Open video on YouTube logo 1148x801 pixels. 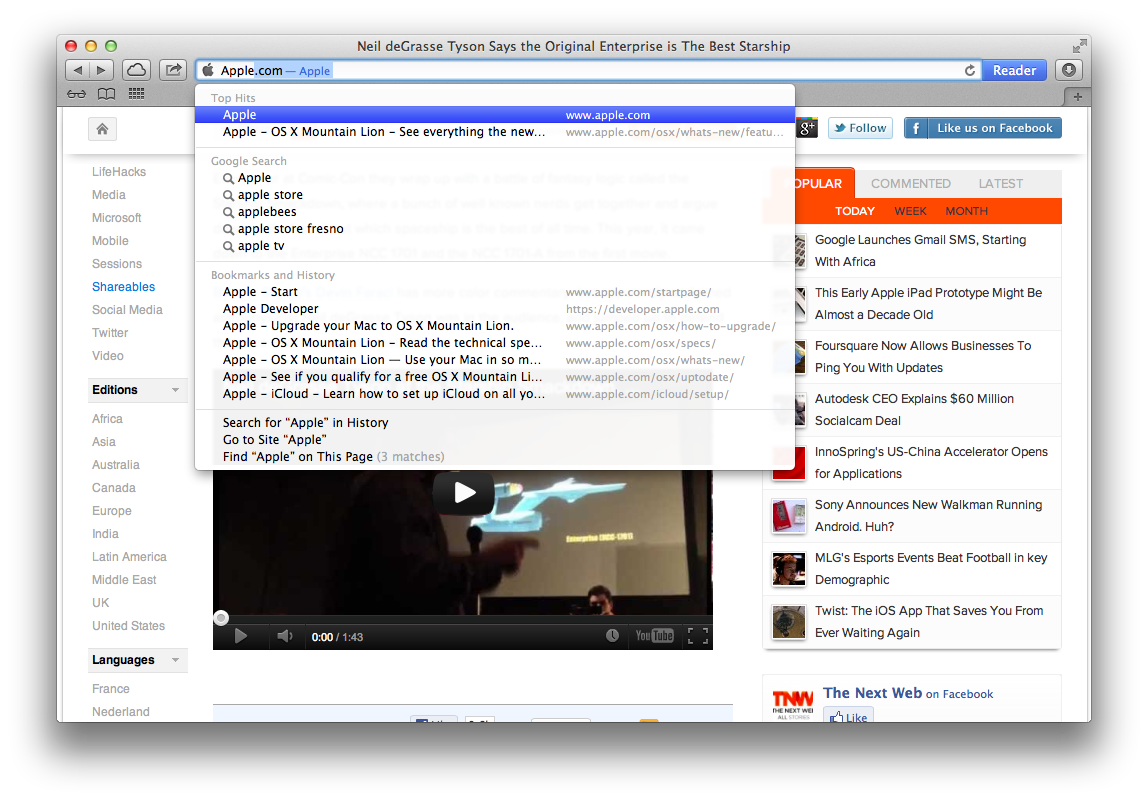pyautogui.click(x=655, y=636)
